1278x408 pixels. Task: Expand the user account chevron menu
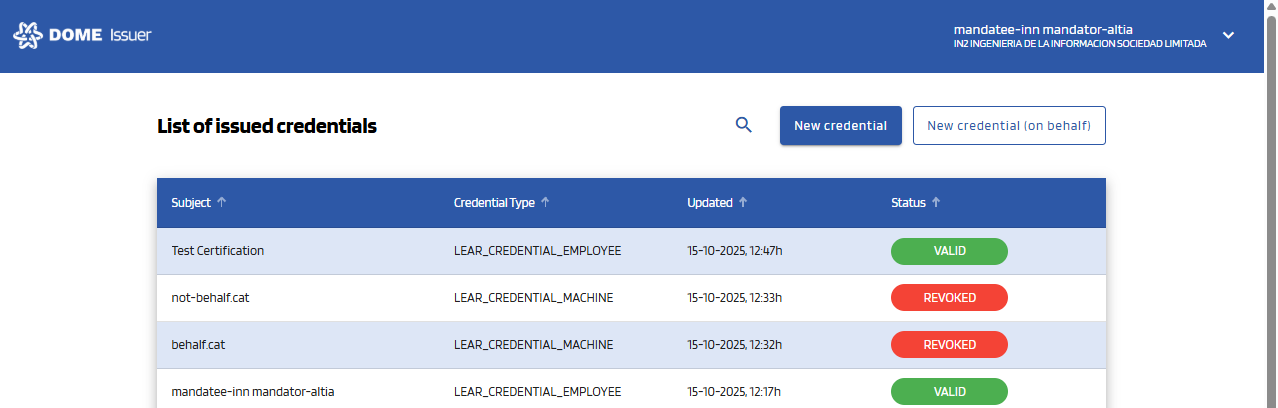click(x=1228, y=36)
